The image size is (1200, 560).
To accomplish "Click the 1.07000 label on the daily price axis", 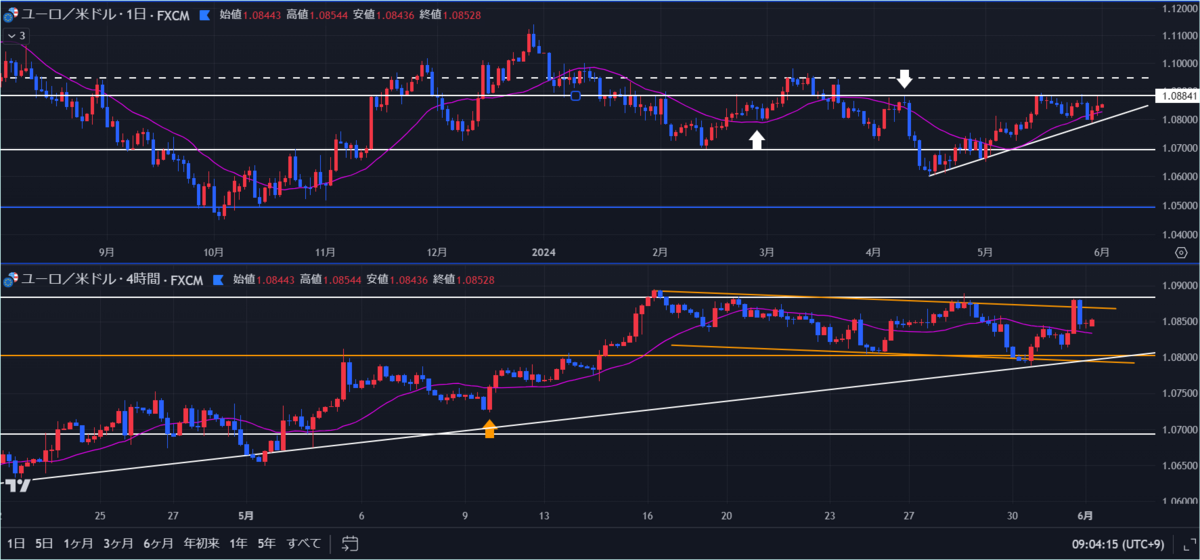I will click(x=1178, y=149).
